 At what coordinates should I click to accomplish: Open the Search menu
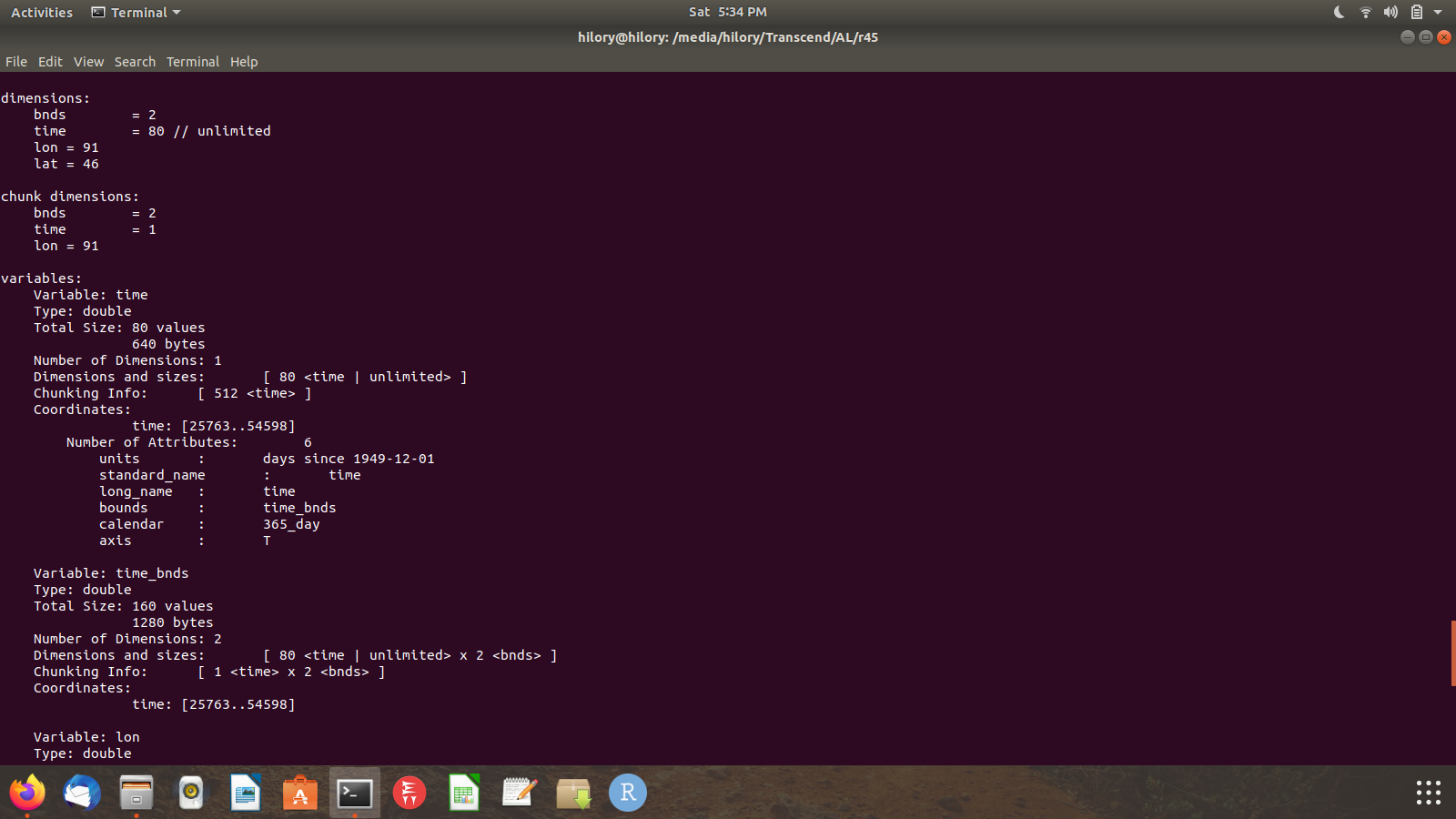(x=135, y=62)
